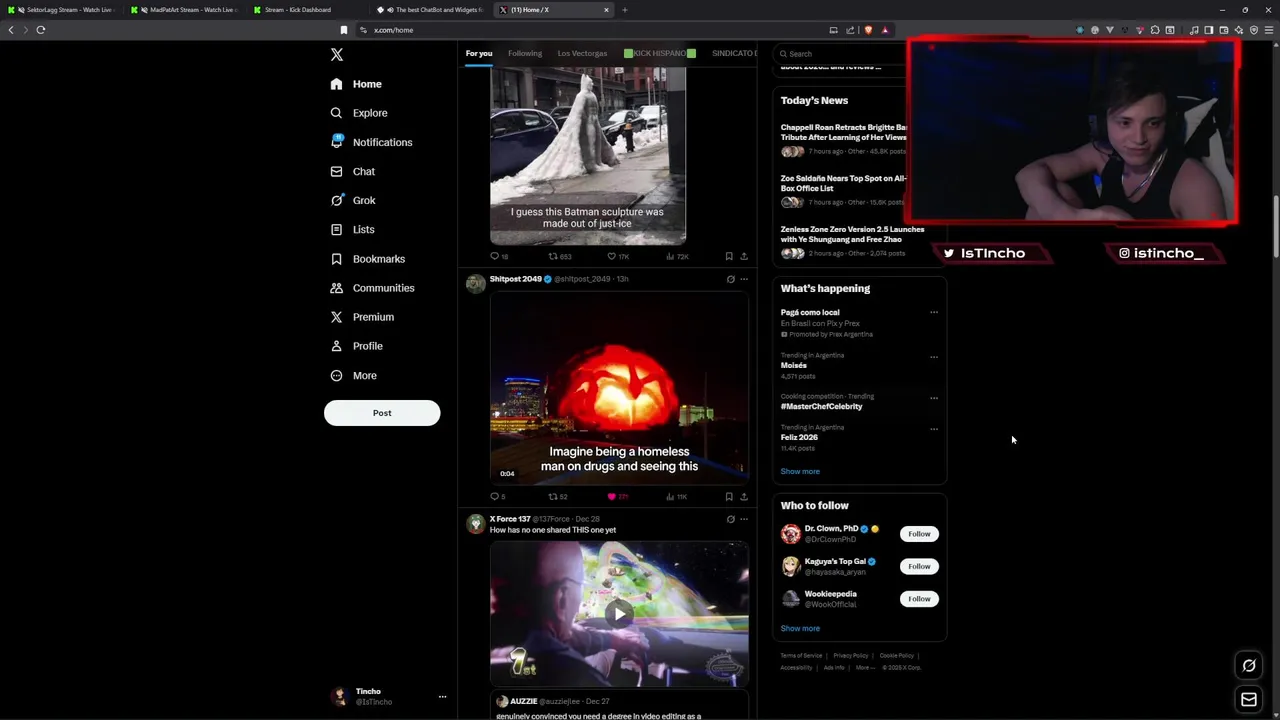Bookmark the Batman sculpture post
The image size is (1280, 720).
[729, 256]
